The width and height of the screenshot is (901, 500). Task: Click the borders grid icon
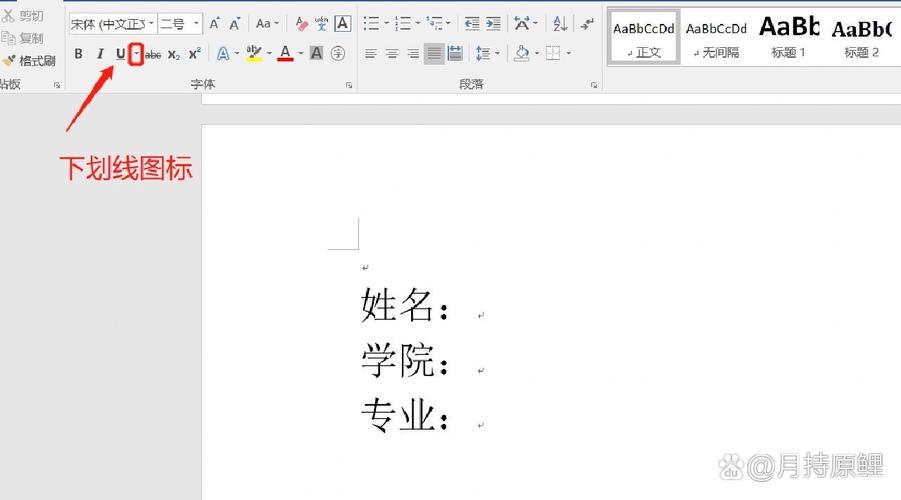(x=553, y=53)
